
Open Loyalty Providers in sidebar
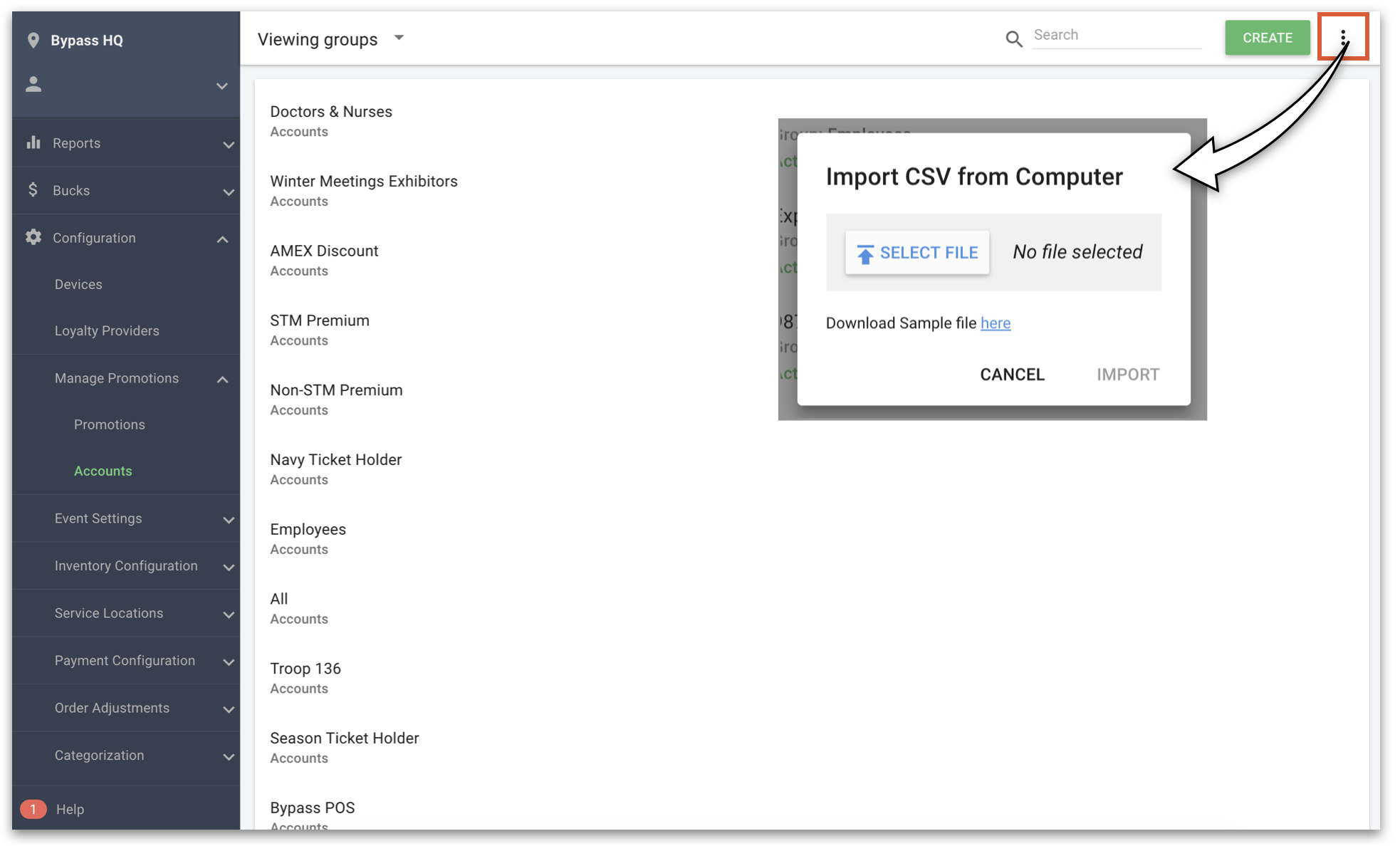coord(107,330)
